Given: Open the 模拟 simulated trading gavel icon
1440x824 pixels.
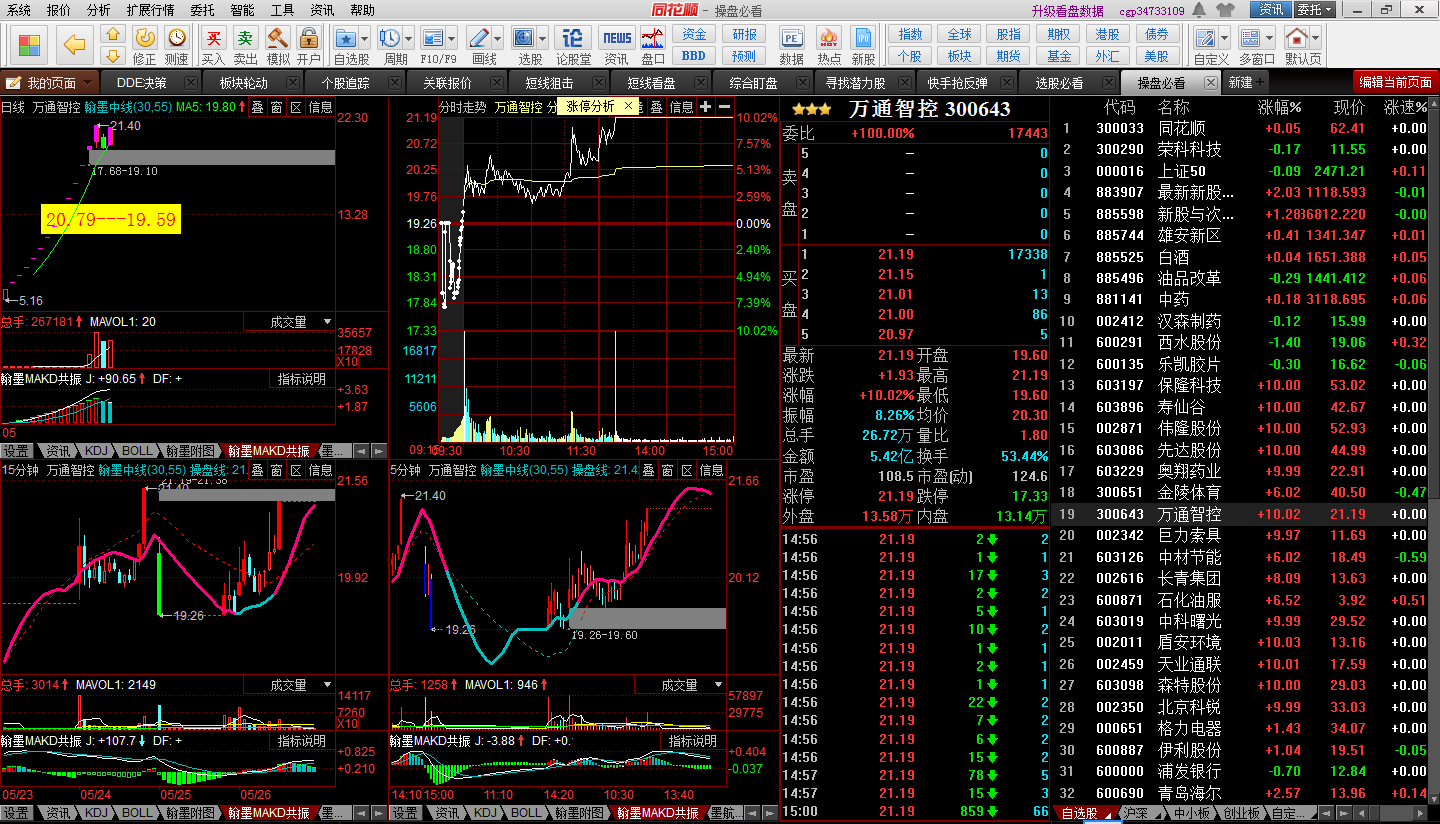Looking at the screenshot, I should click(x=277, y=37).
